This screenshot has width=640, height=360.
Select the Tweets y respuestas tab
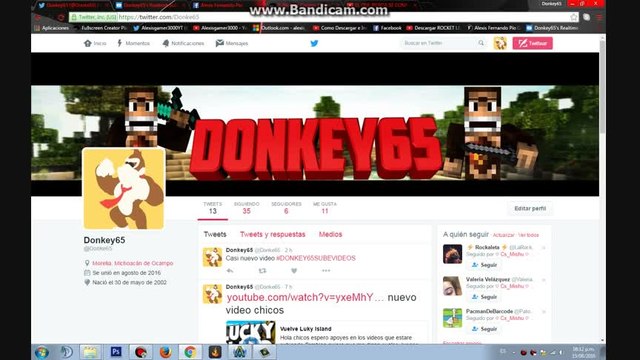272,234
